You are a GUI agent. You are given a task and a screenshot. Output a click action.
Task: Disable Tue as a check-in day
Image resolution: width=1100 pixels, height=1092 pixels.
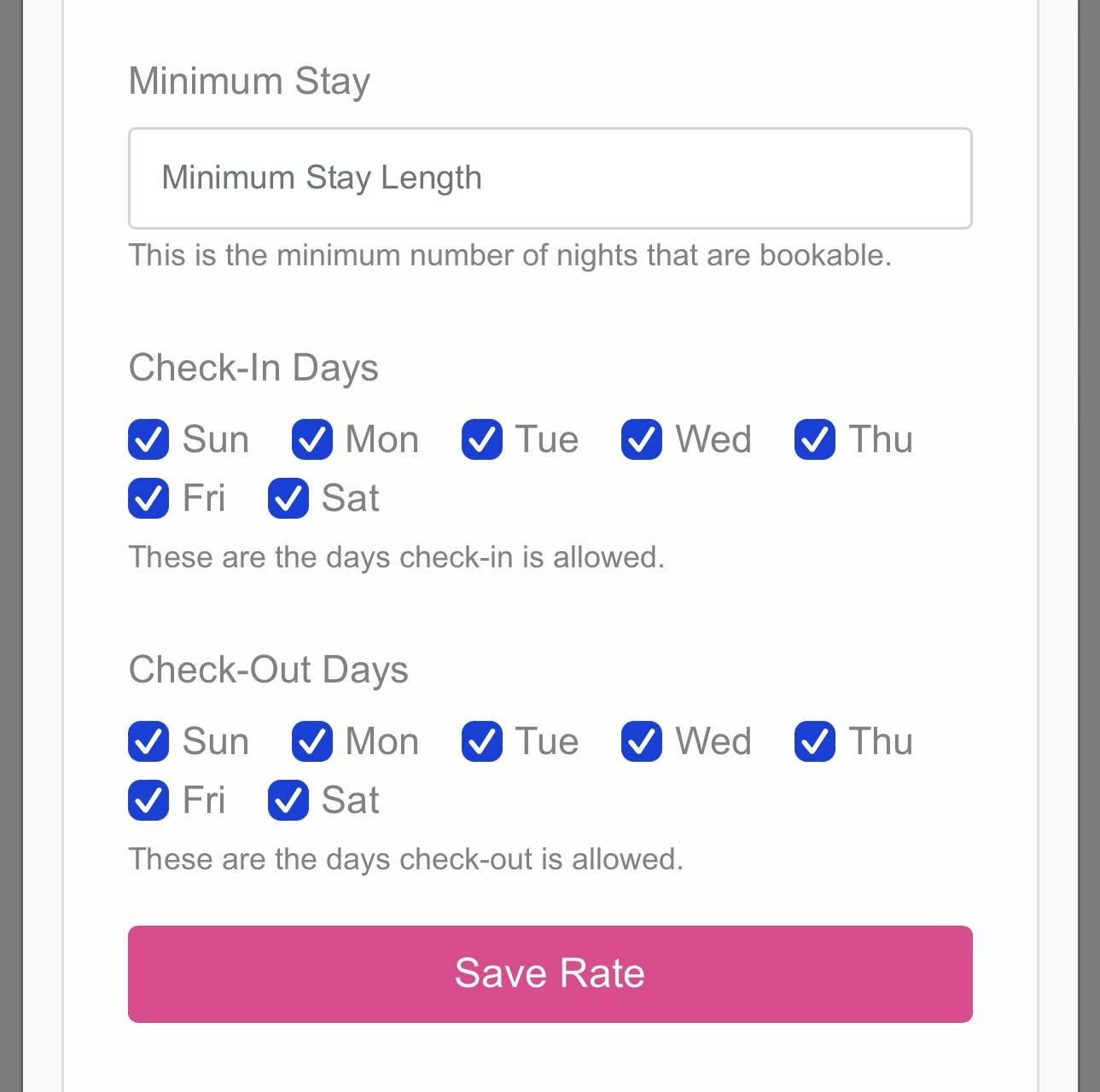tap(481, 440)
